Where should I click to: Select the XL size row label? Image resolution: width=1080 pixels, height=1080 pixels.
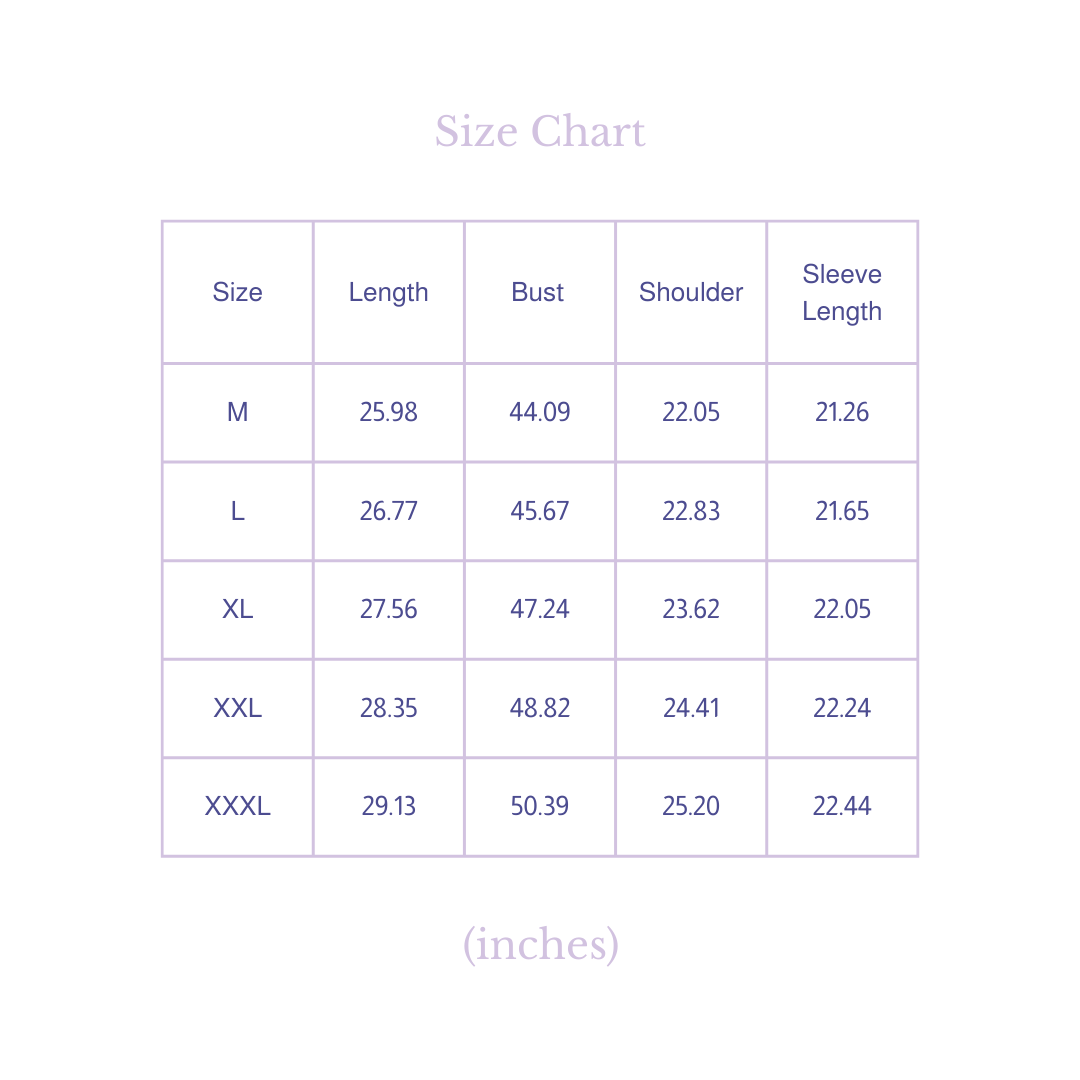coord(237,609)
